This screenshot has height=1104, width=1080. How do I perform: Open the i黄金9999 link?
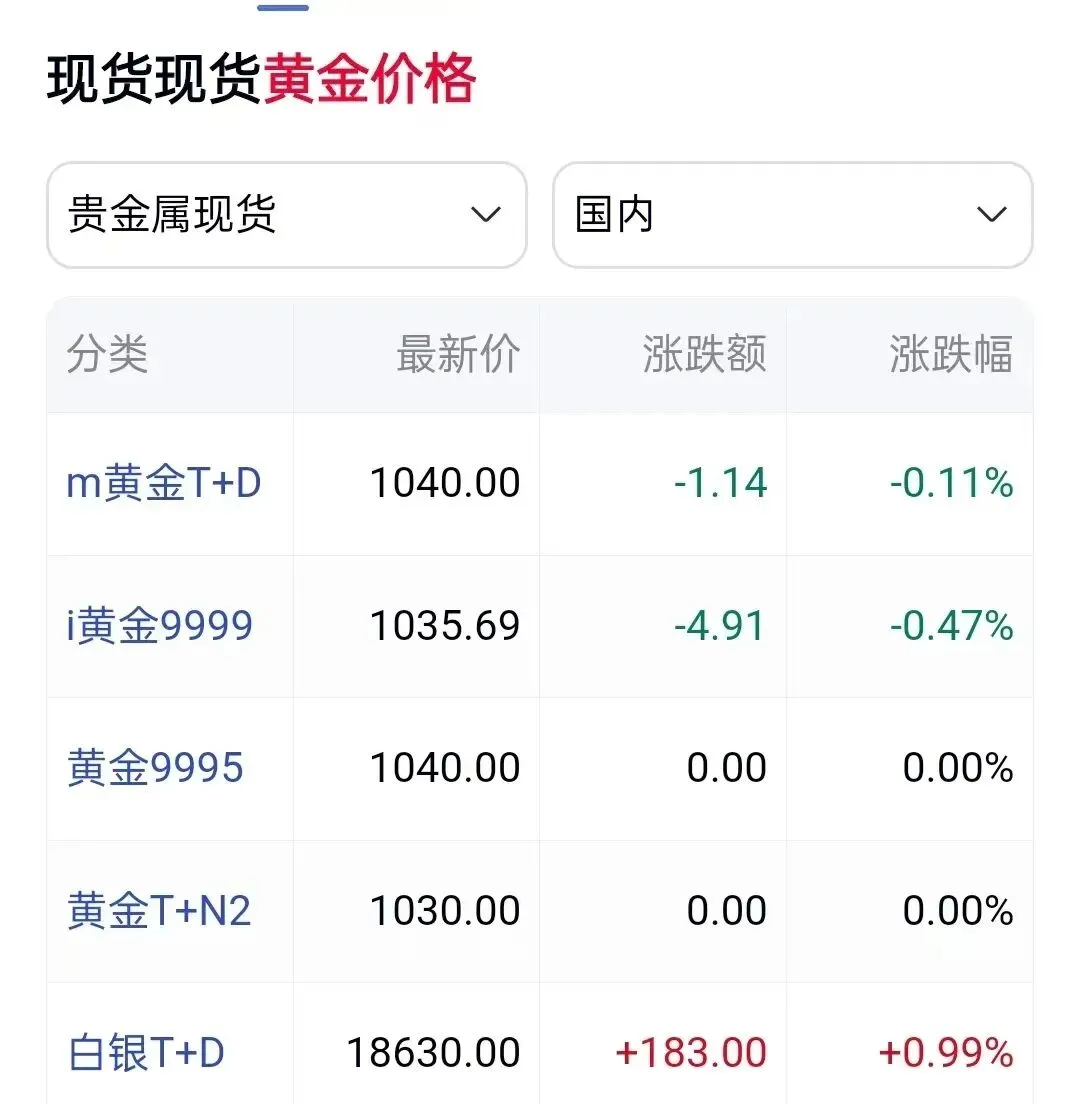click(160, 625)
